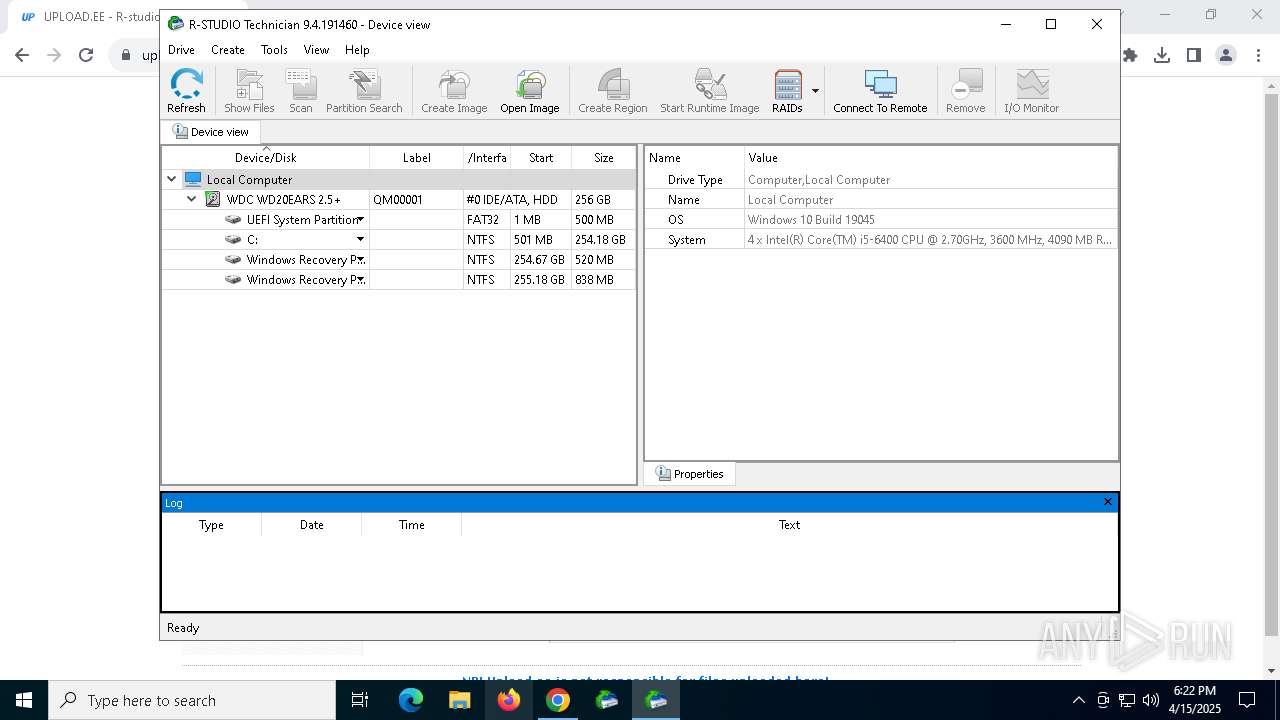The height and width of the screenshot is (720, 1280).
Task: Click the taskbar search box
Action: click(x=192, y=700)
